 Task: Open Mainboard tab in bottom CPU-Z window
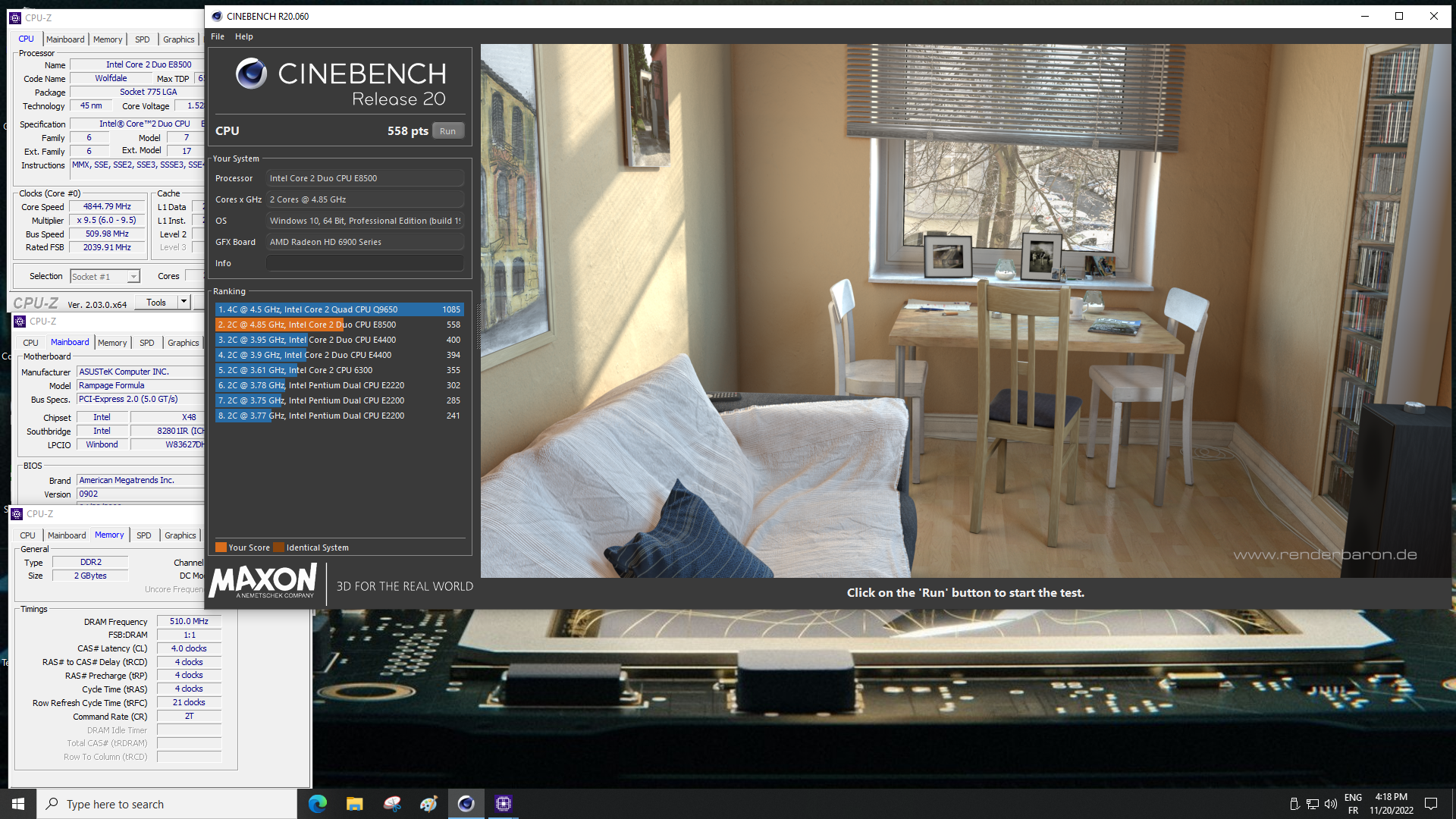[67, 535]
